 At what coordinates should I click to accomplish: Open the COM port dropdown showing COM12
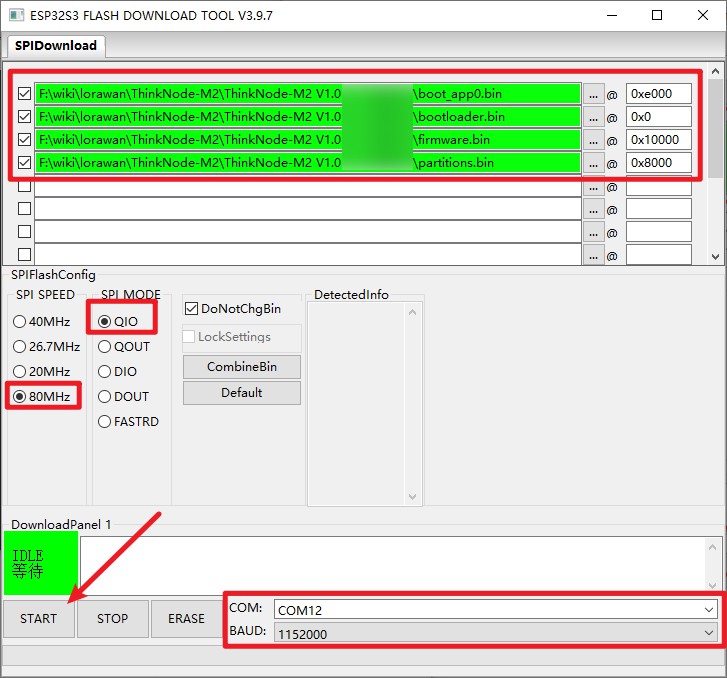point(496,609)
